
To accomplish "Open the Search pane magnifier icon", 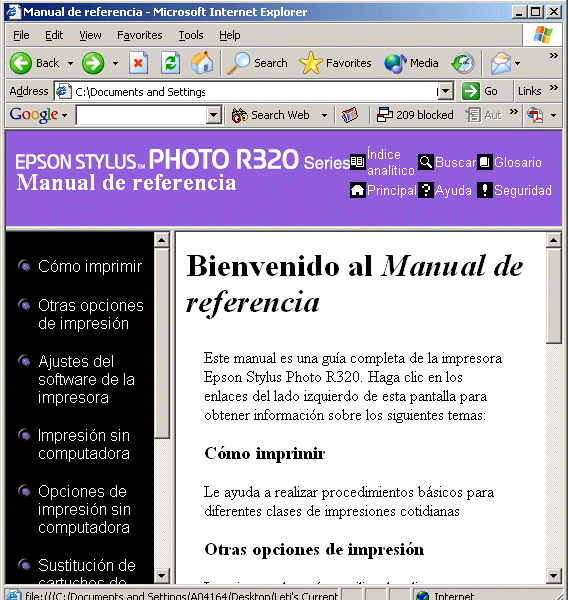I will [238, 63].
